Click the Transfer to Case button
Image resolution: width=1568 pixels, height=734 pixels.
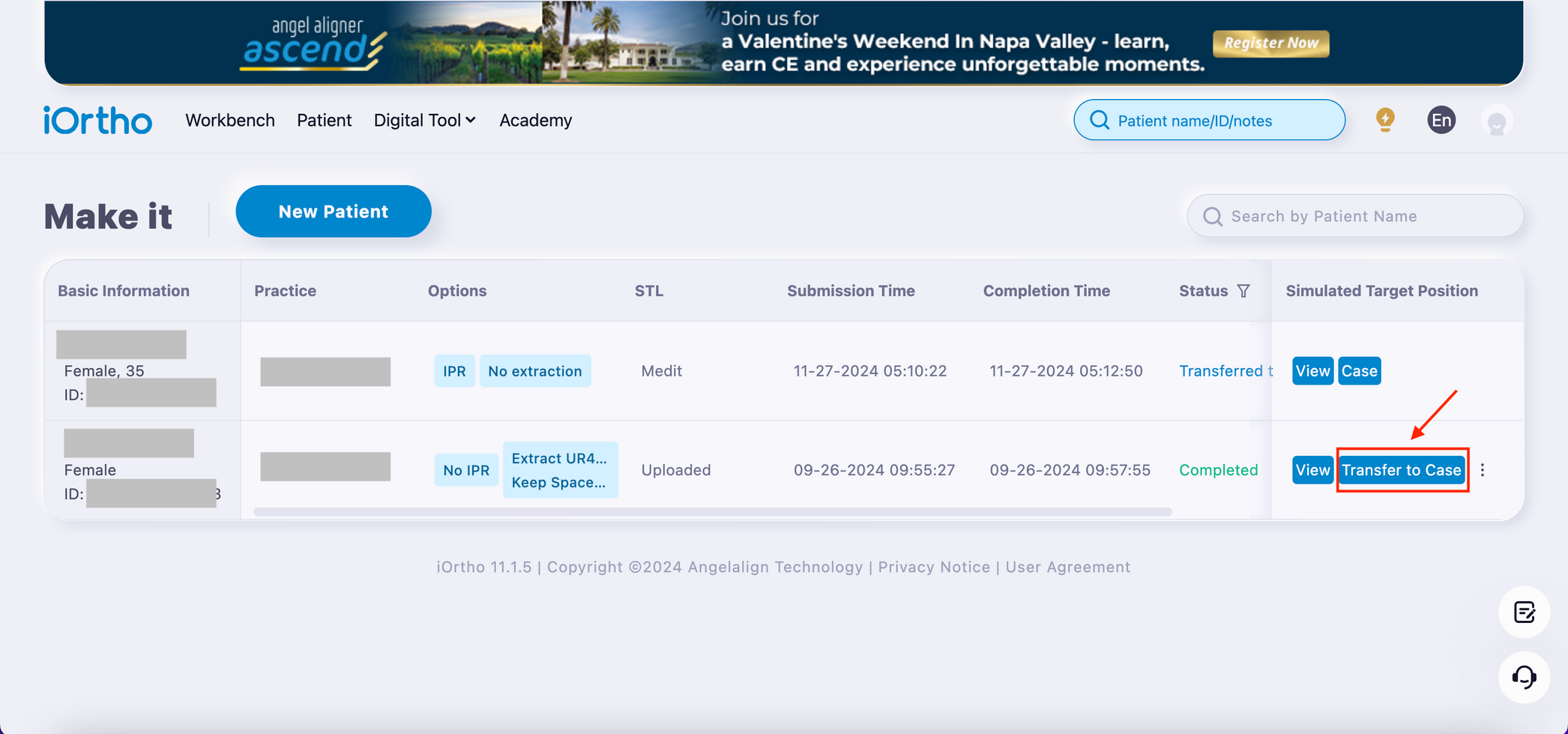1402,470
